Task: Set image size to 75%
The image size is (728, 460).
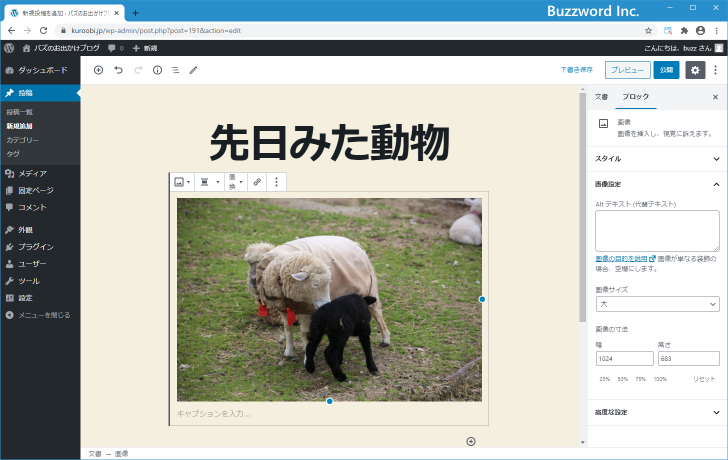Action: tap(640, 379)
